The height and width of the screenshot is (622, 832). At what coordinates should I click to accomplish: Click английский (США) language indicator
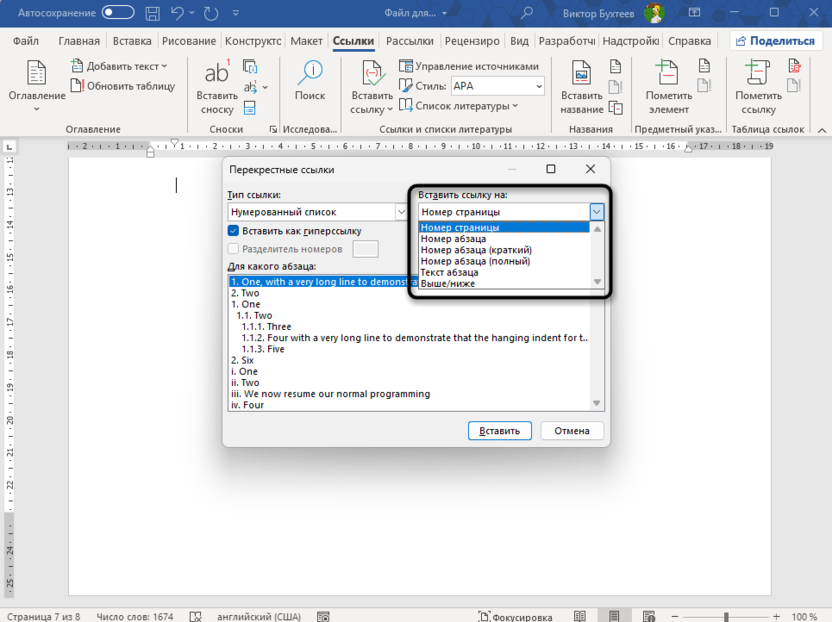tap(258, 617)
